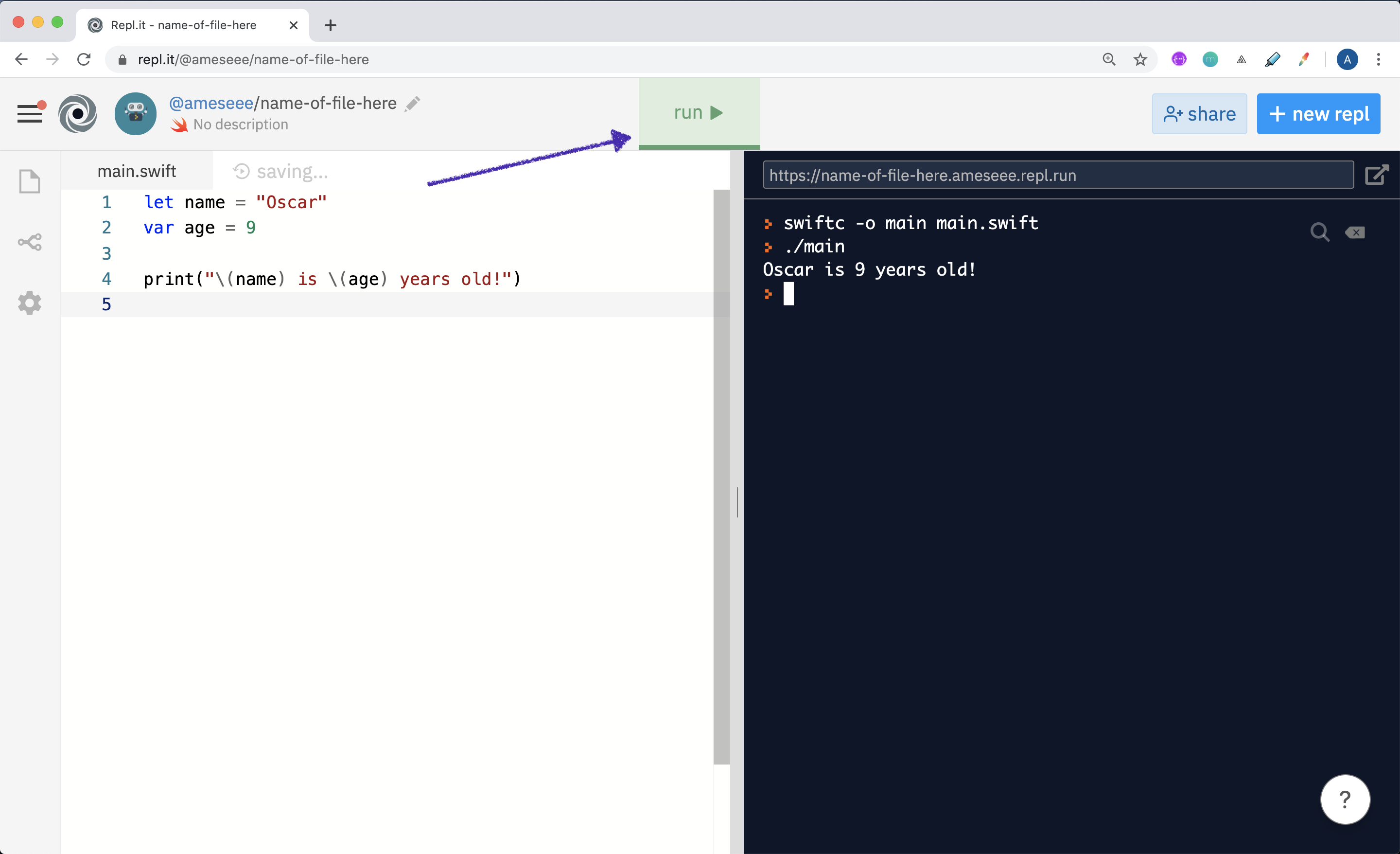The image size is (1400, 854).
Task: Clear the console with the backspace icon
Action: pyautogui.click(x=1355, y=232)
